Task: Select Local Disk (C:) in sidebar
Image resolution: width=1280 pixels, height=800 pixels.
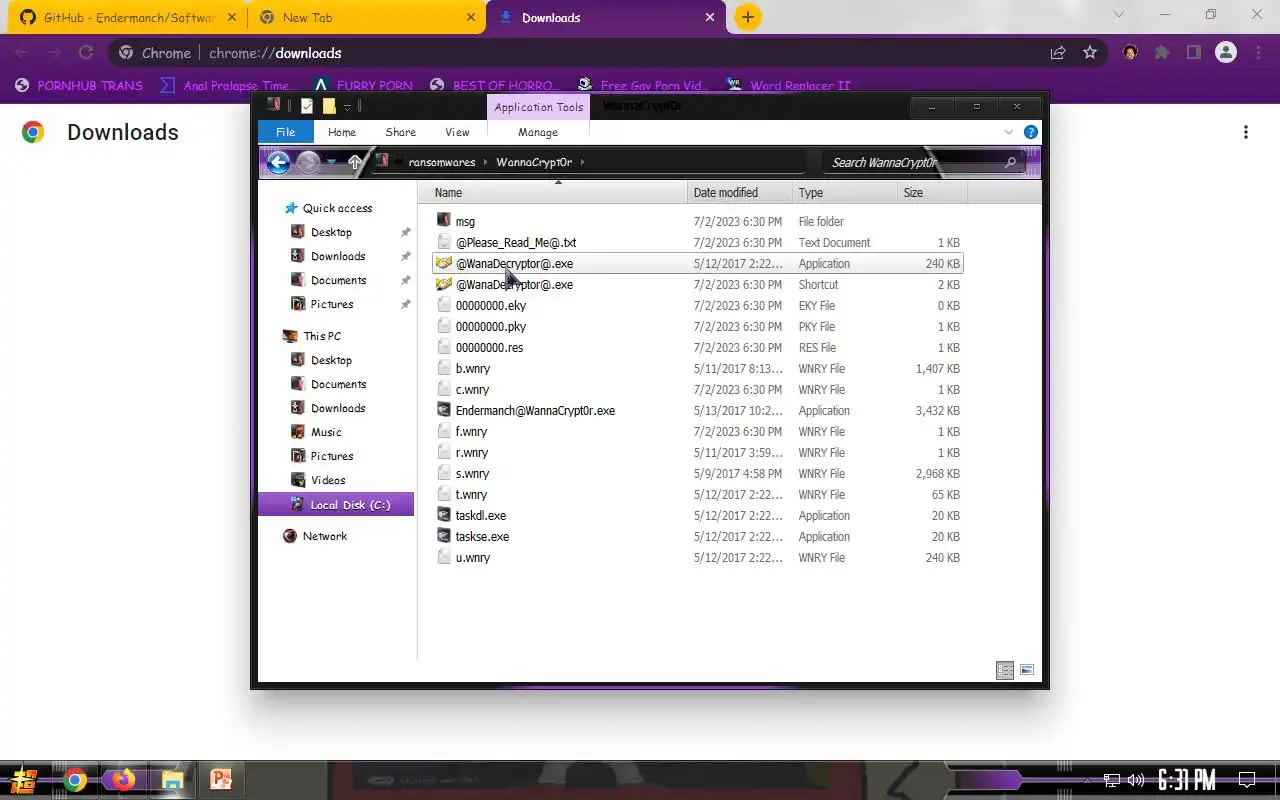Action: (336, 505)
